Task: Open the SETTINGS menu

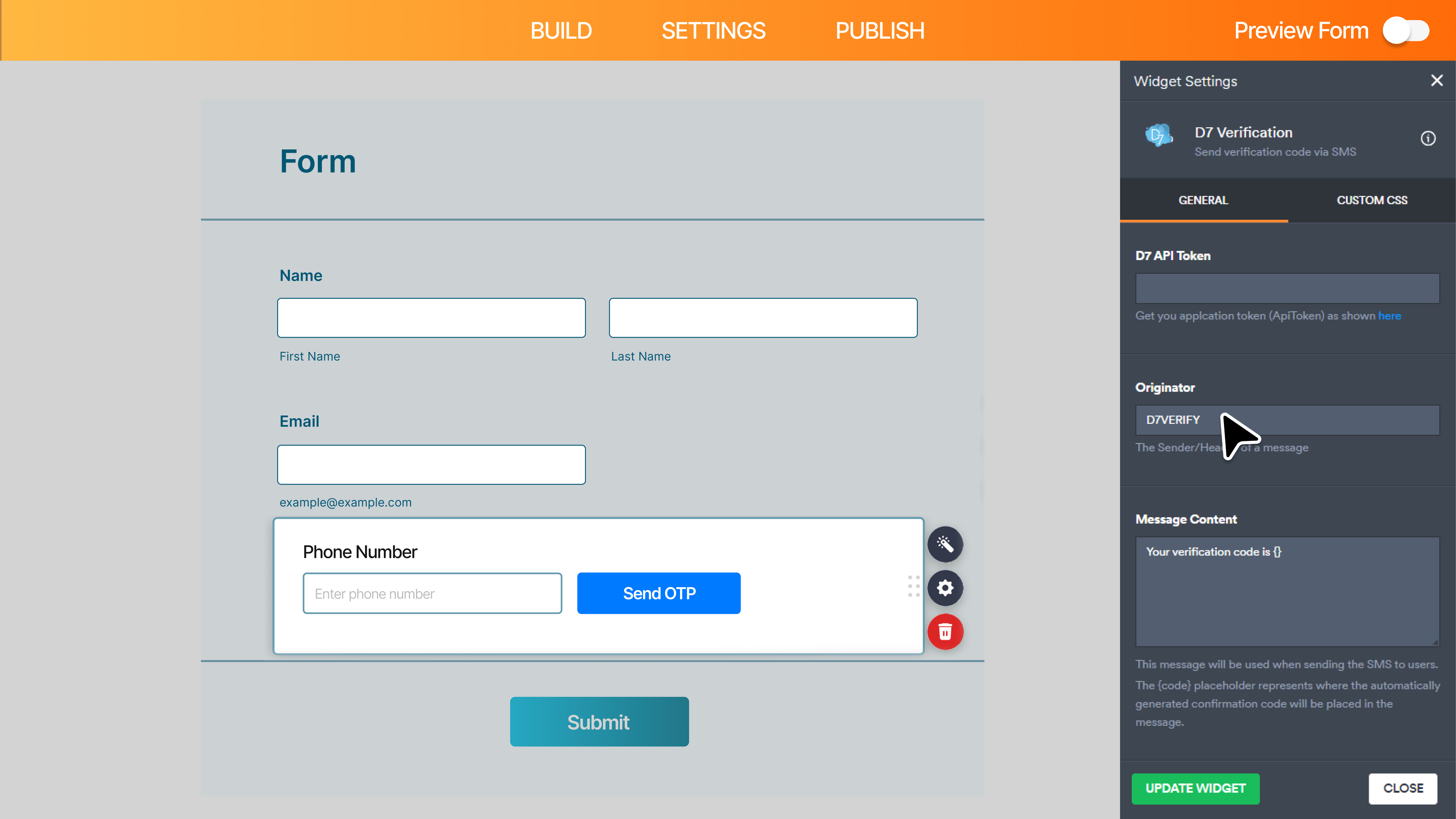Action: tap(713, 31)
